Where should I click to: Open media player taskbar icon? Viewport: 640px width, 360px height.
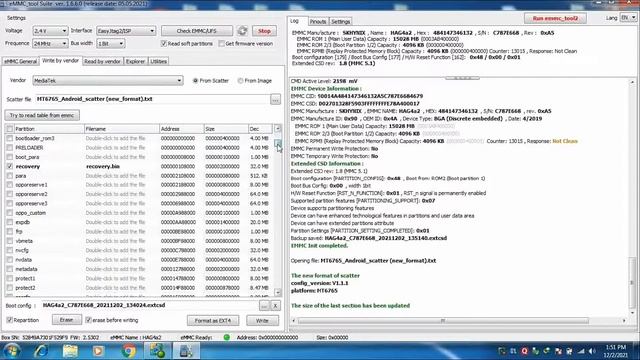pyautogui.click(x=98, y=351)
